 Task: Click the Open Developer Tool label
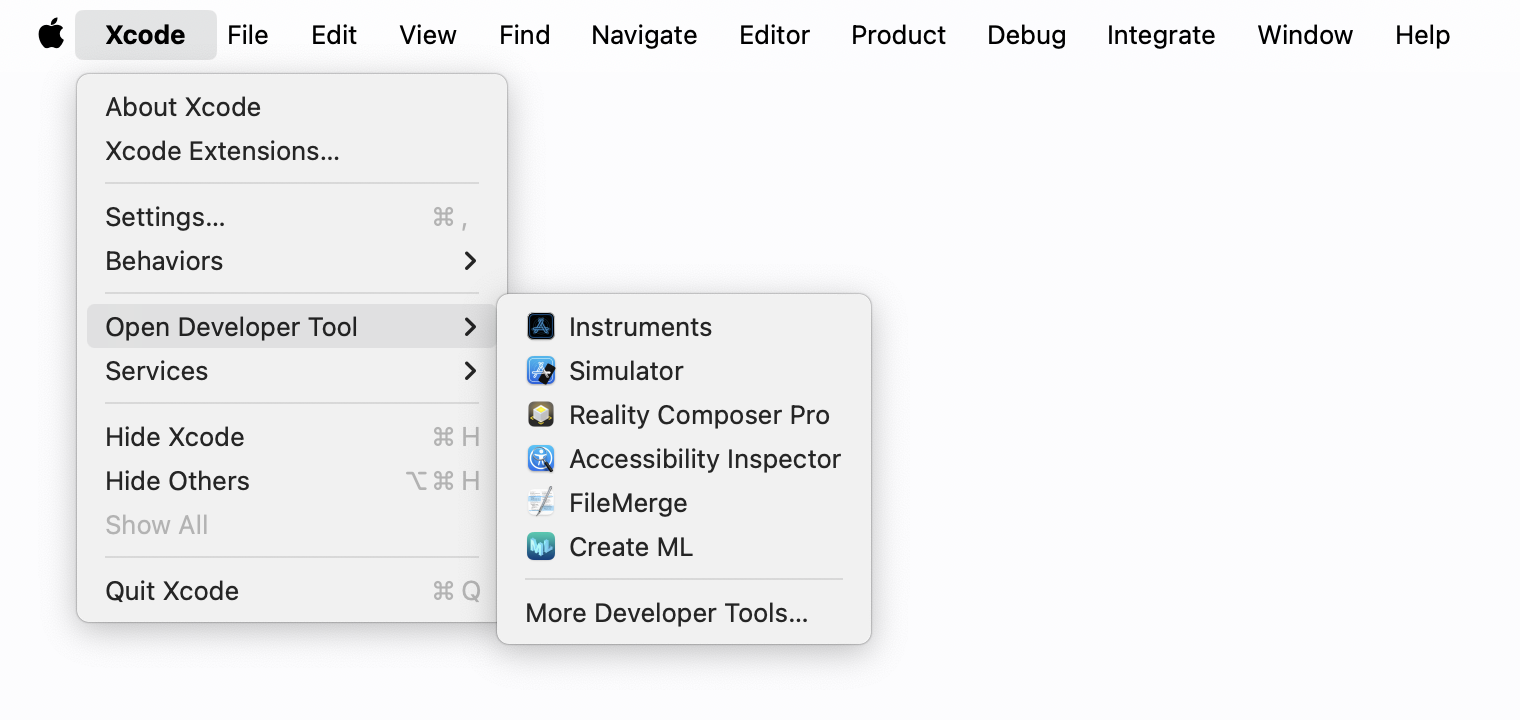[232, 327]
